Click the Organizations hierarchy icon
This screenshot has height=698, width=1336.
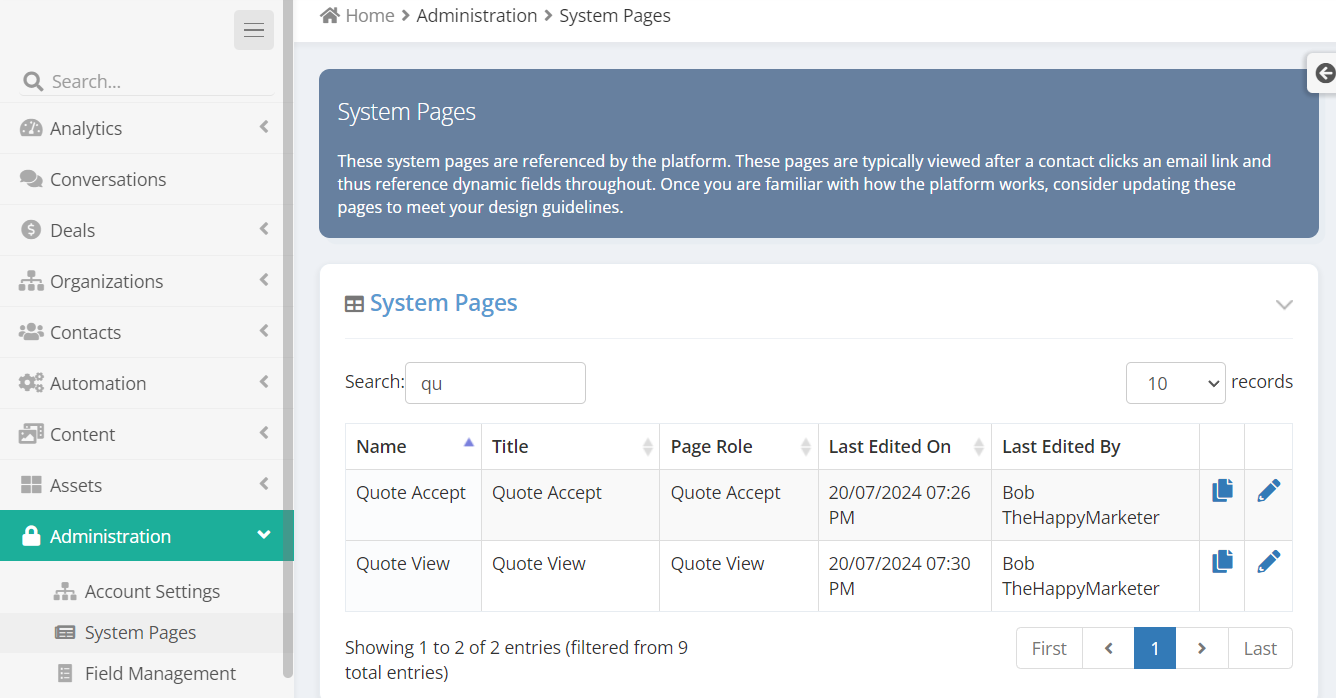[x=31, y=281]
